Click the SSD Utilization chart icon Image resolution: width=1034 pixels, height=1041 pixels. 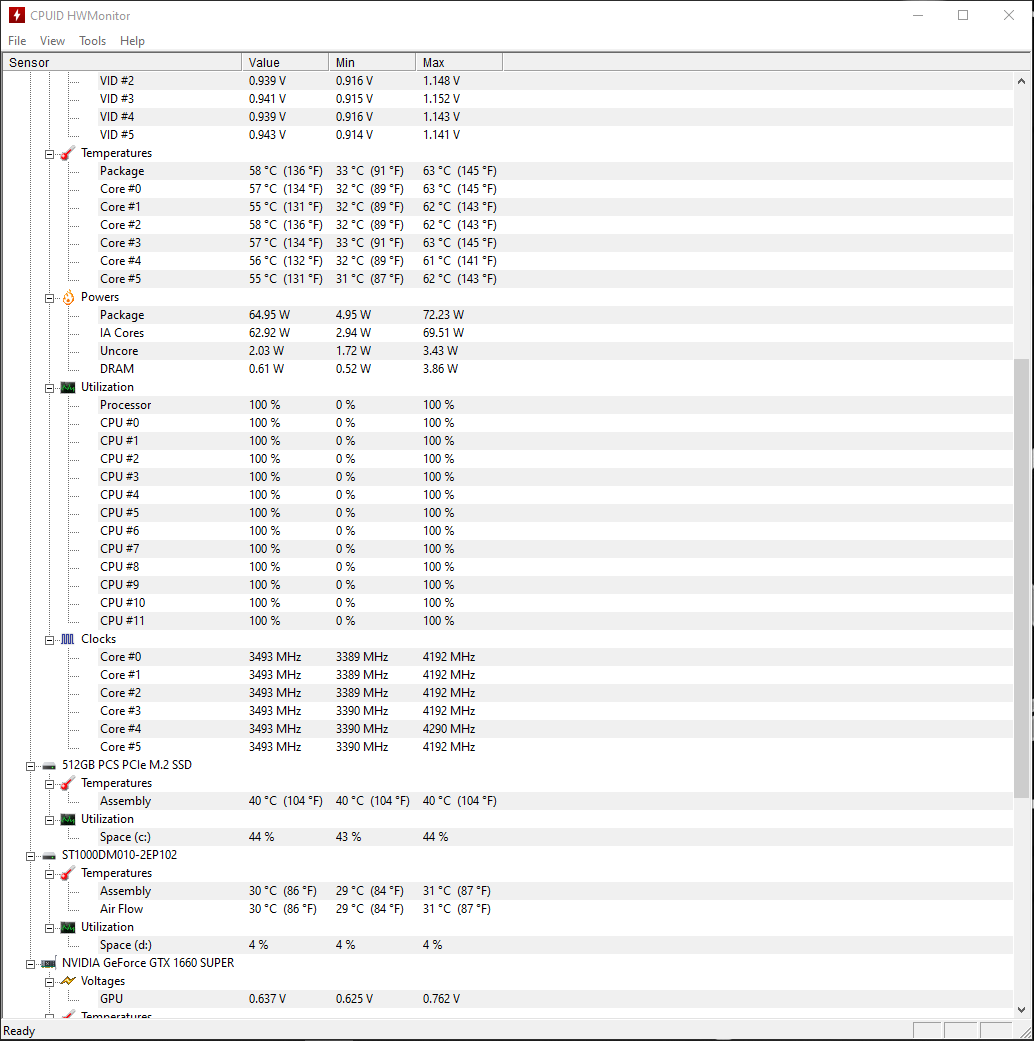(x=68, y=819)
